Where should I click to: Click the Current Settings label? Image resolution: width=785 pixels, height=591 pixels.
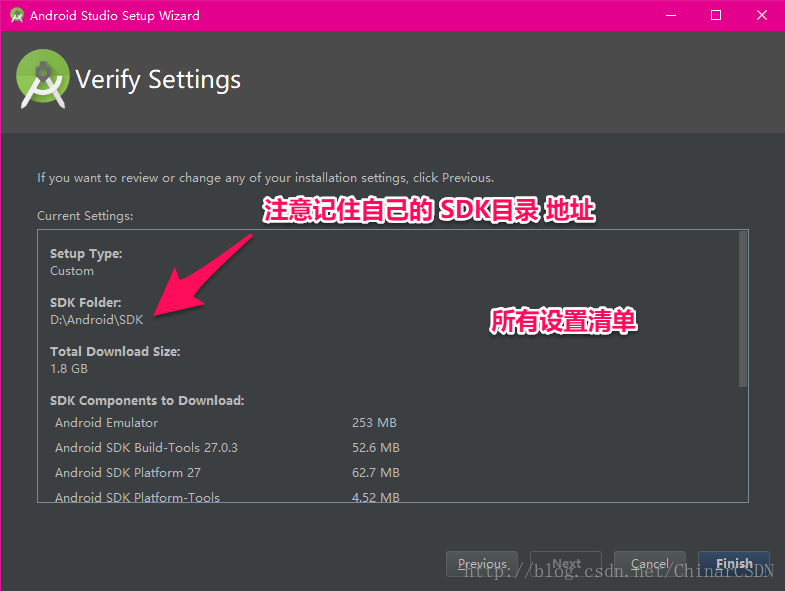coord(85,216)
